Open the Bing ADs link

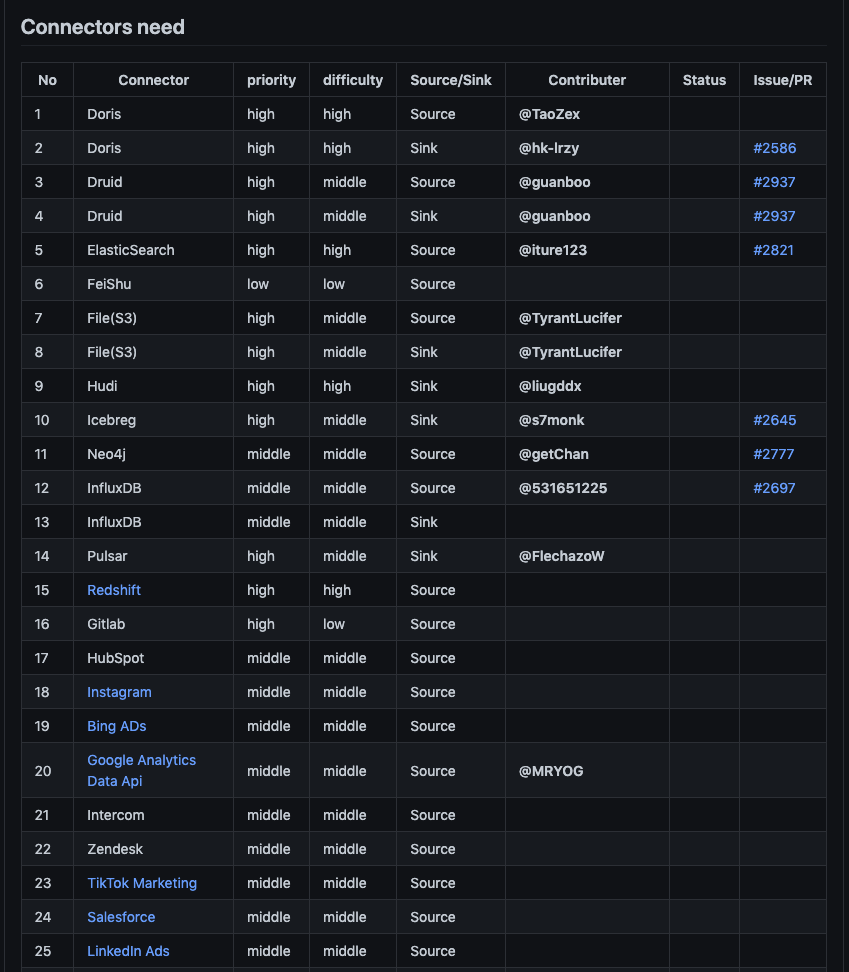(116, 726)
